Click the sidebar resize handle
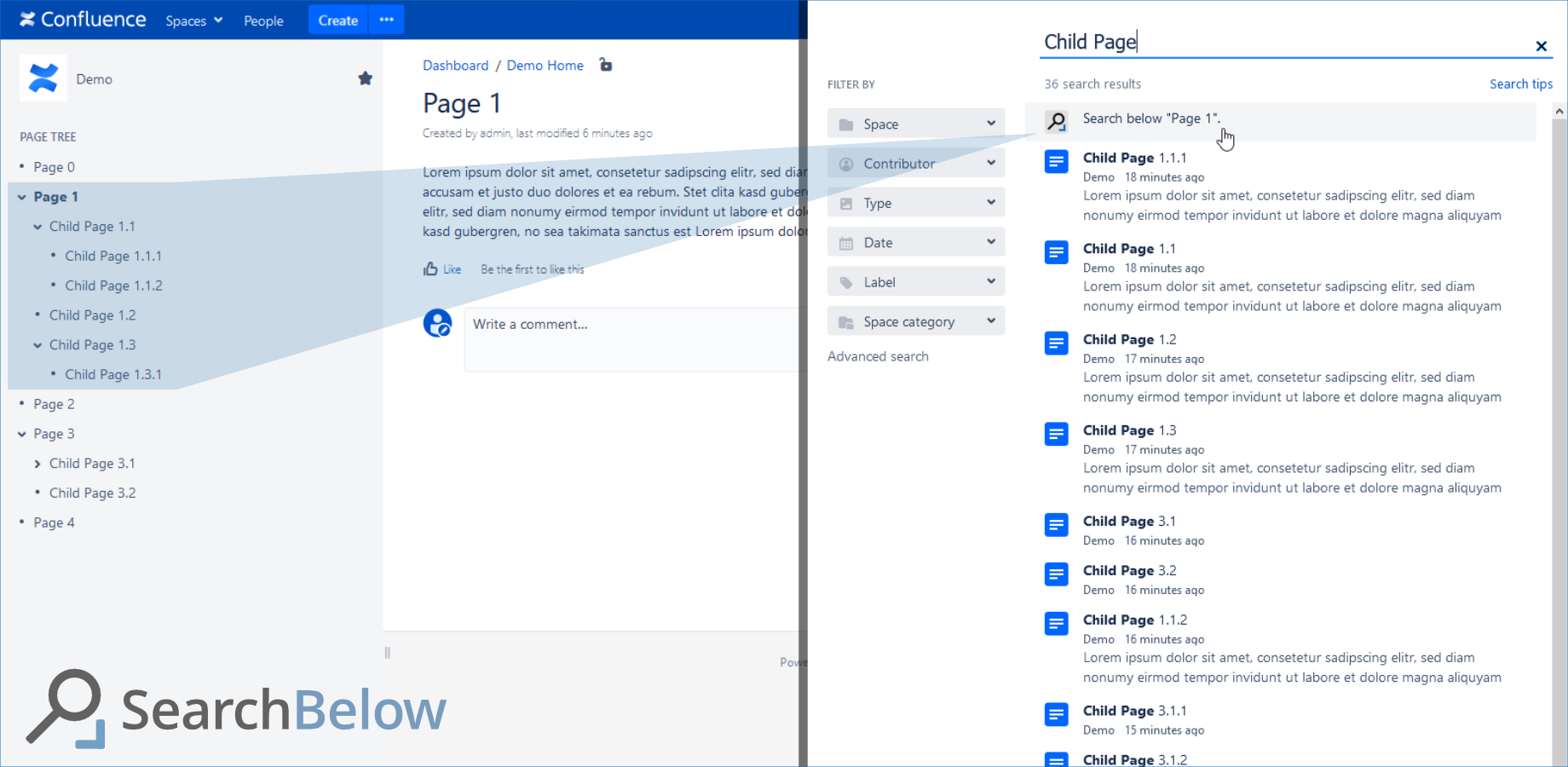The image size is (1568, 767). [x=388, y=653]
